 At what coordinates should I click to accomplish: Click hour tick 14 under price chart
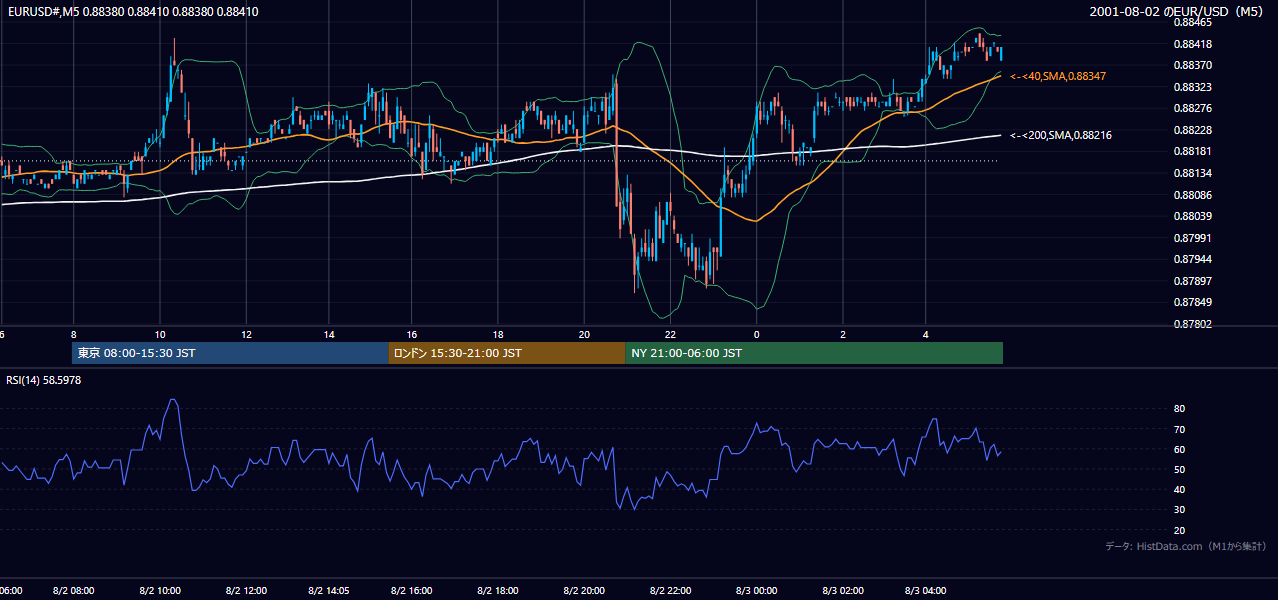click(x=329, y=335)
